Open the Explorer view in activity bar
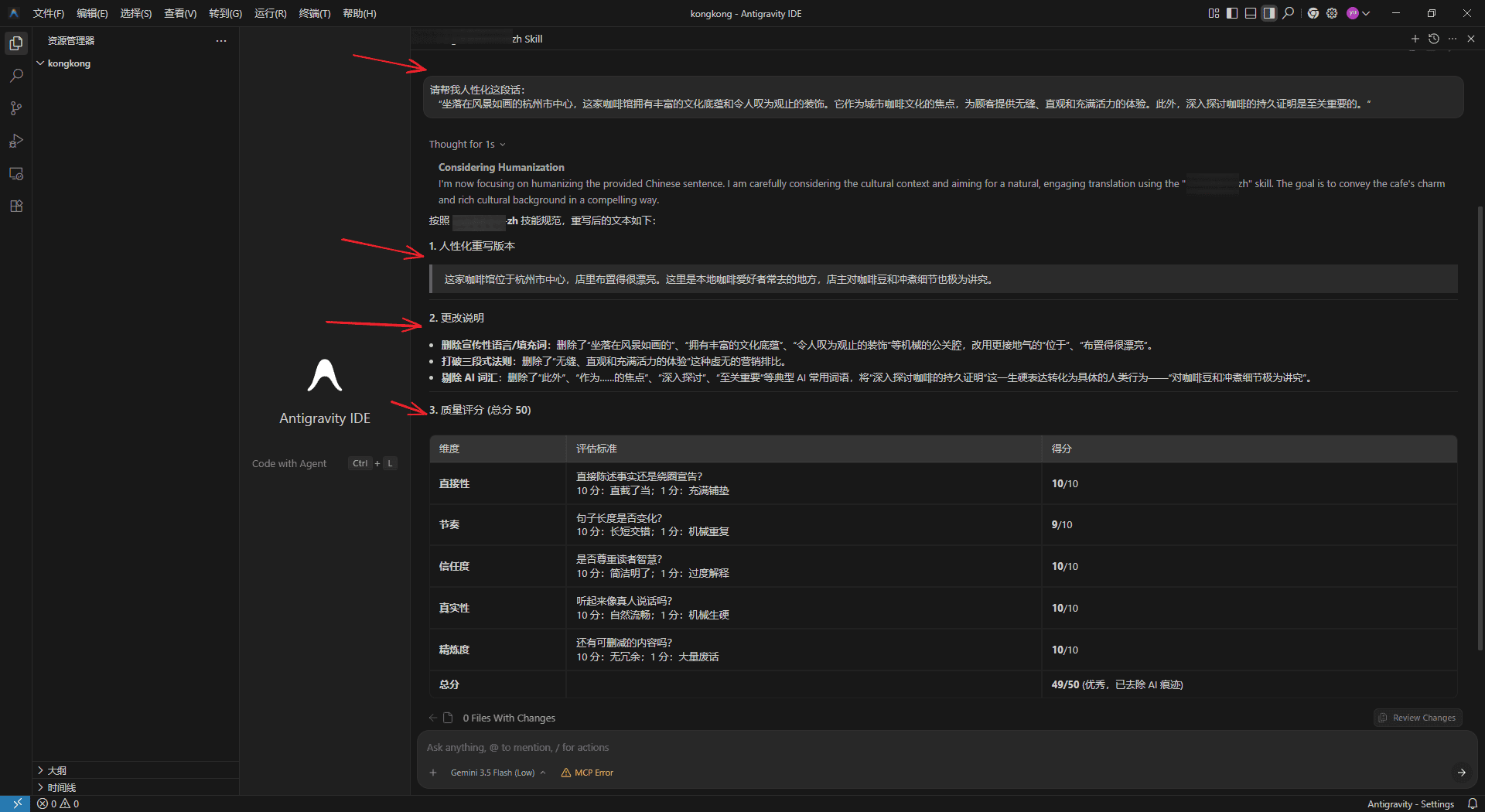The width and height of the screenshot is (1485, 812). [x=16, y=43]
